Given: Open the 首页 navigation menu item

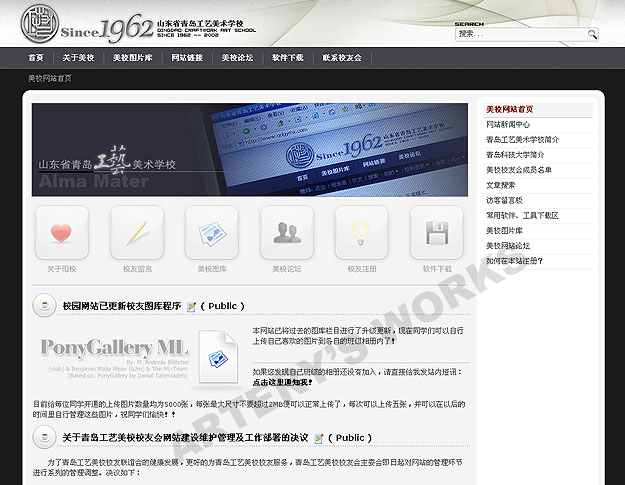Looking at the screenshot, I should (x=25, y=58).
